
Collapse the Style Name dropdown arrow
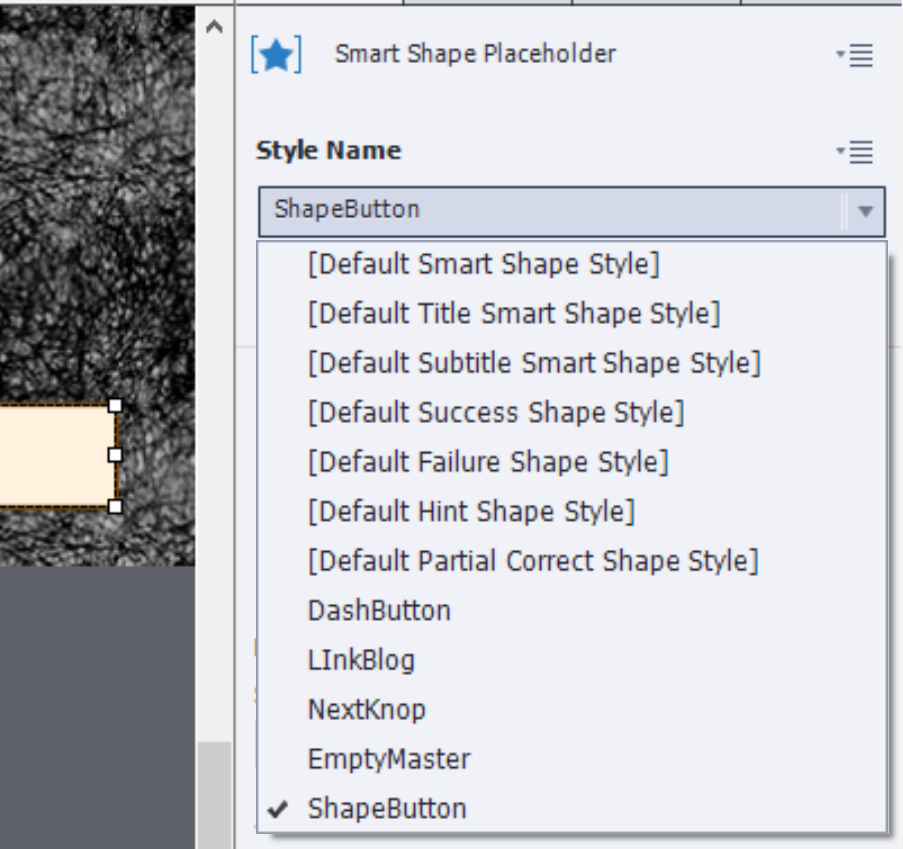(x=865, y=211)
